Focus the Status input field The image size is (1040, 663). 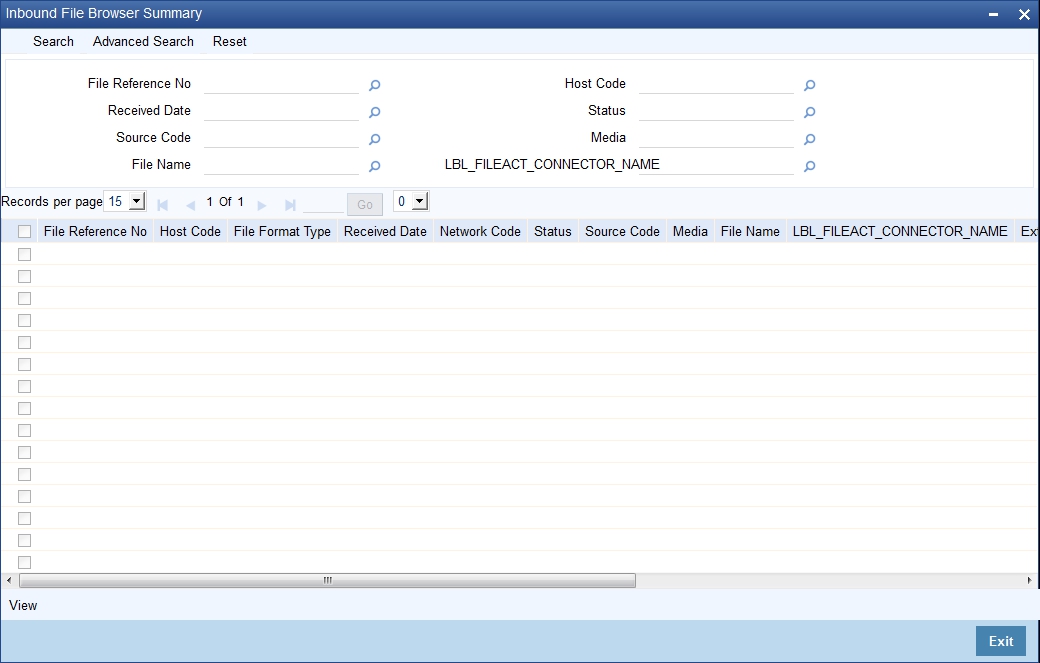point(716,111)
